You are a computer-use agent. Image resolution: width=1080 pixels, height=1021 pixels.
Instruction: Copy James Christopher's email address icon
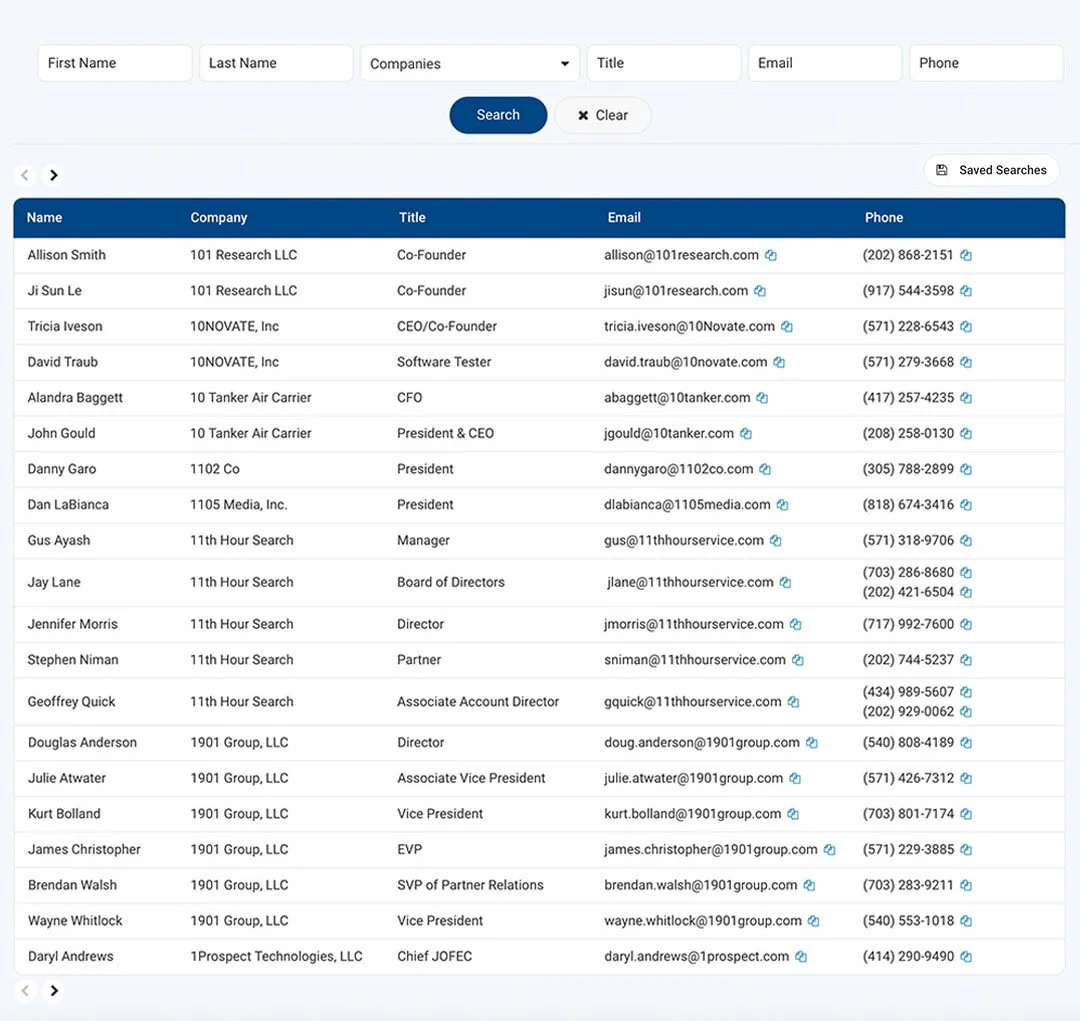click(x=830, y=849)
